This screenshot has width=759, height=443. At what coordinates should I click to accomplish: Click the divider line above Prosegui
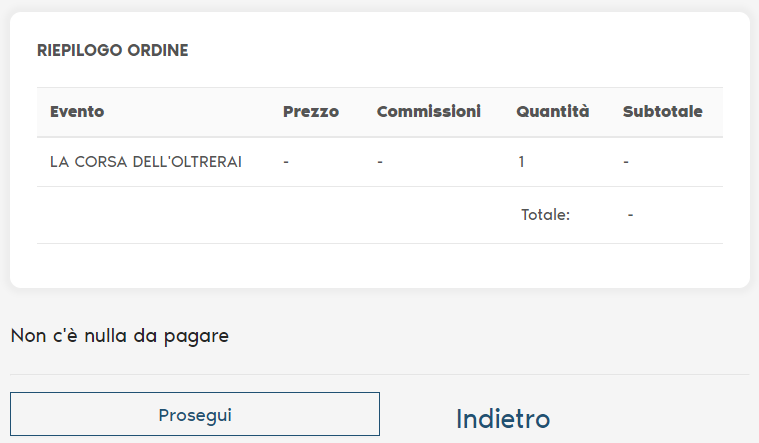tap(380, 375)
